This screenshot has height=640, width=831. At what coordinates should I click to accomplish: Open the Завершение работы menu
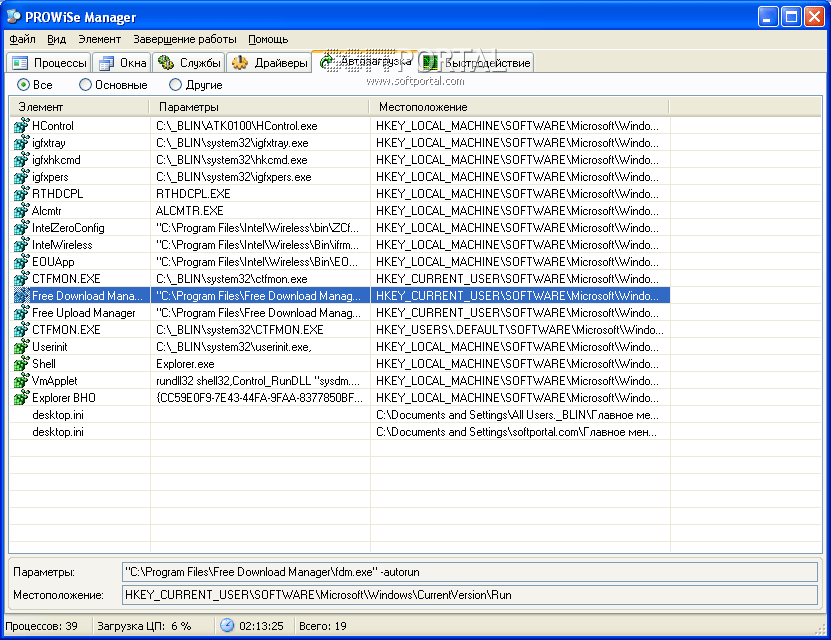click(184, 39)
